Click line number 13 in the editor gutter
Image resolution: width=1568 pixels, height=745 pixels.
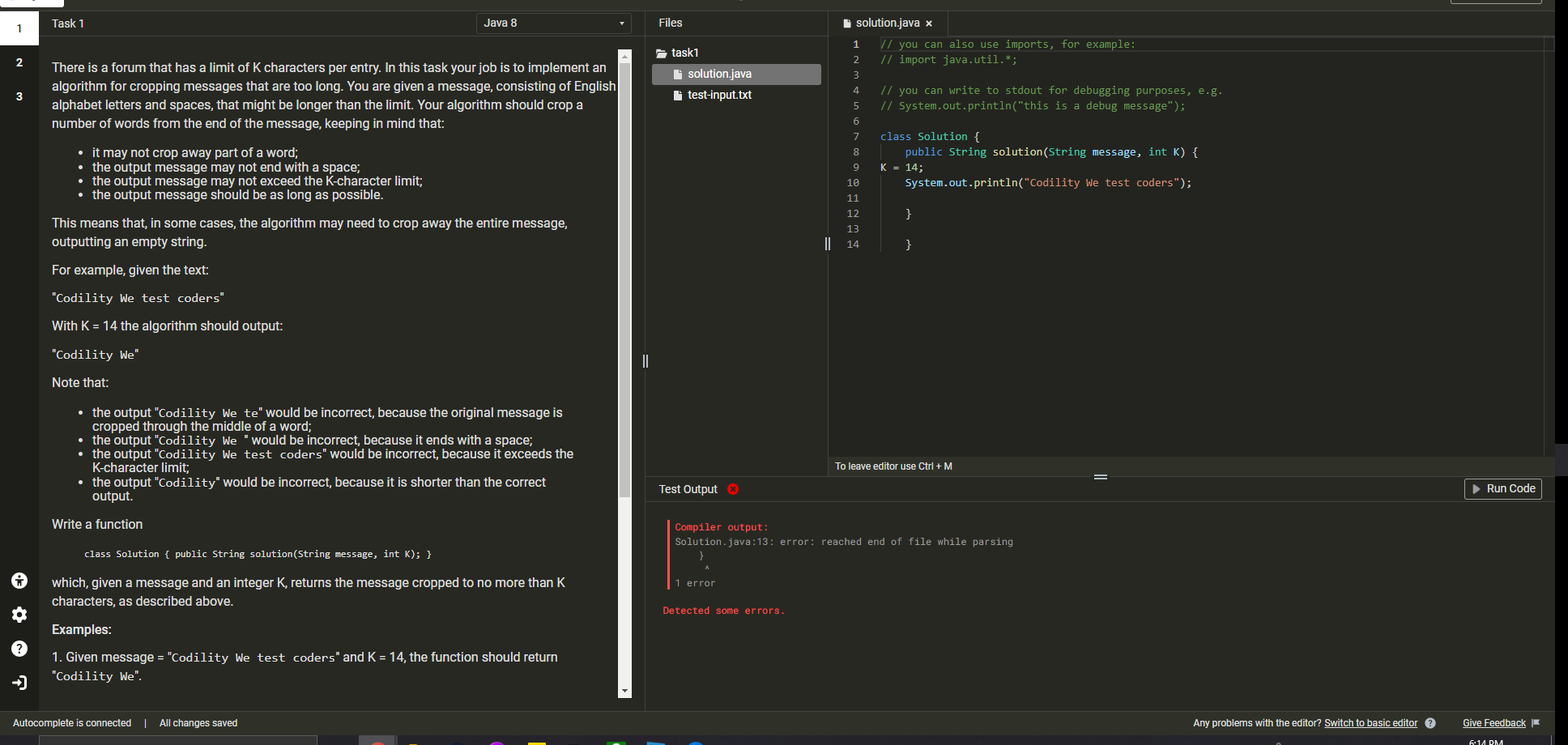coord(853,229)
